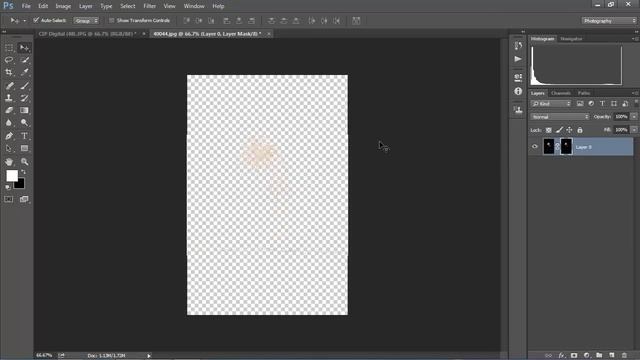Select the Hand tool
640x360 pixels.
tap(9, 162)
